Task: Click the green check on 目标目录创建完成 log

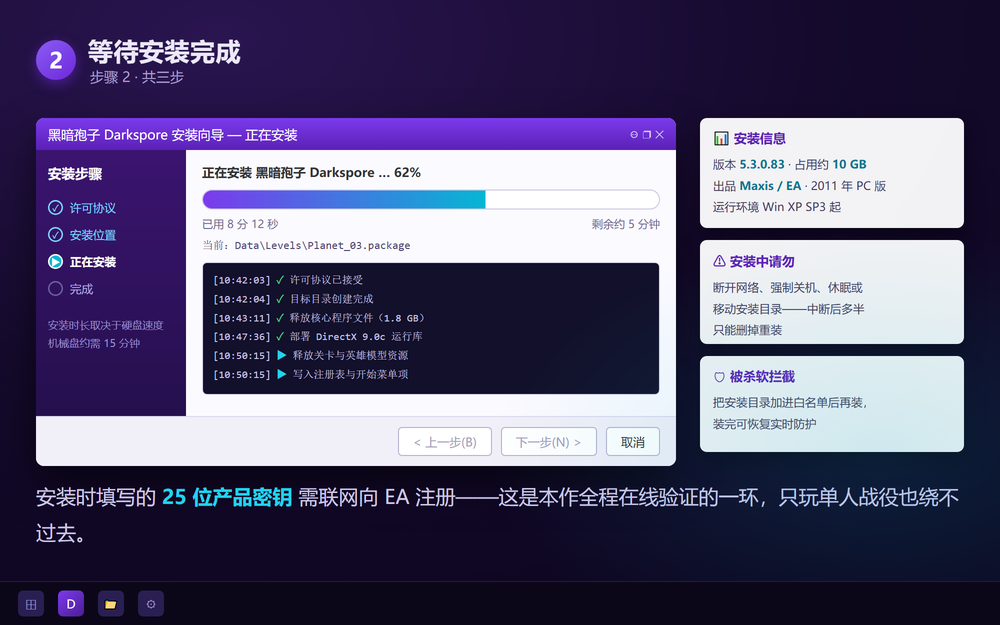Action: tap(280, 298)
